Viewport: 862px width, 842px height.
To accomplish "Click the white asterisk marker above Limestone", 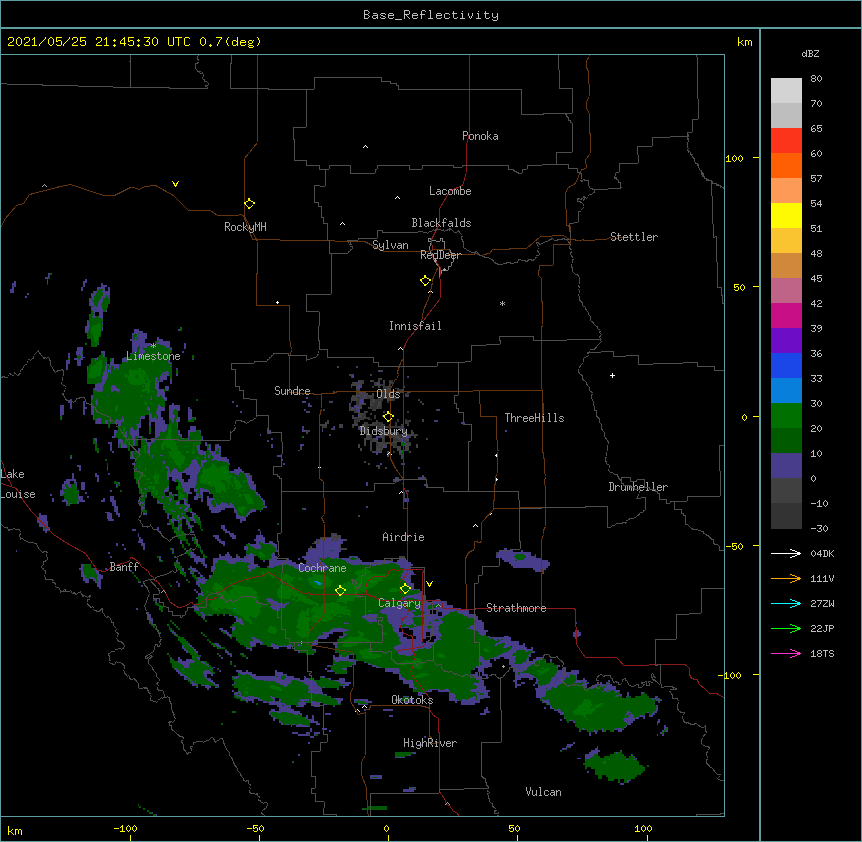I will pyautogui.click(x=153, y=346).
